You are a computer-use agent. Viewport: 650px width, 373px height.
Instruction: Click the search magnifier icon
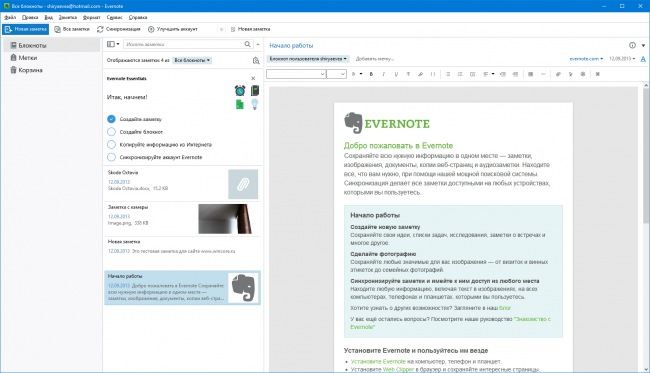(x=247, y=44)
